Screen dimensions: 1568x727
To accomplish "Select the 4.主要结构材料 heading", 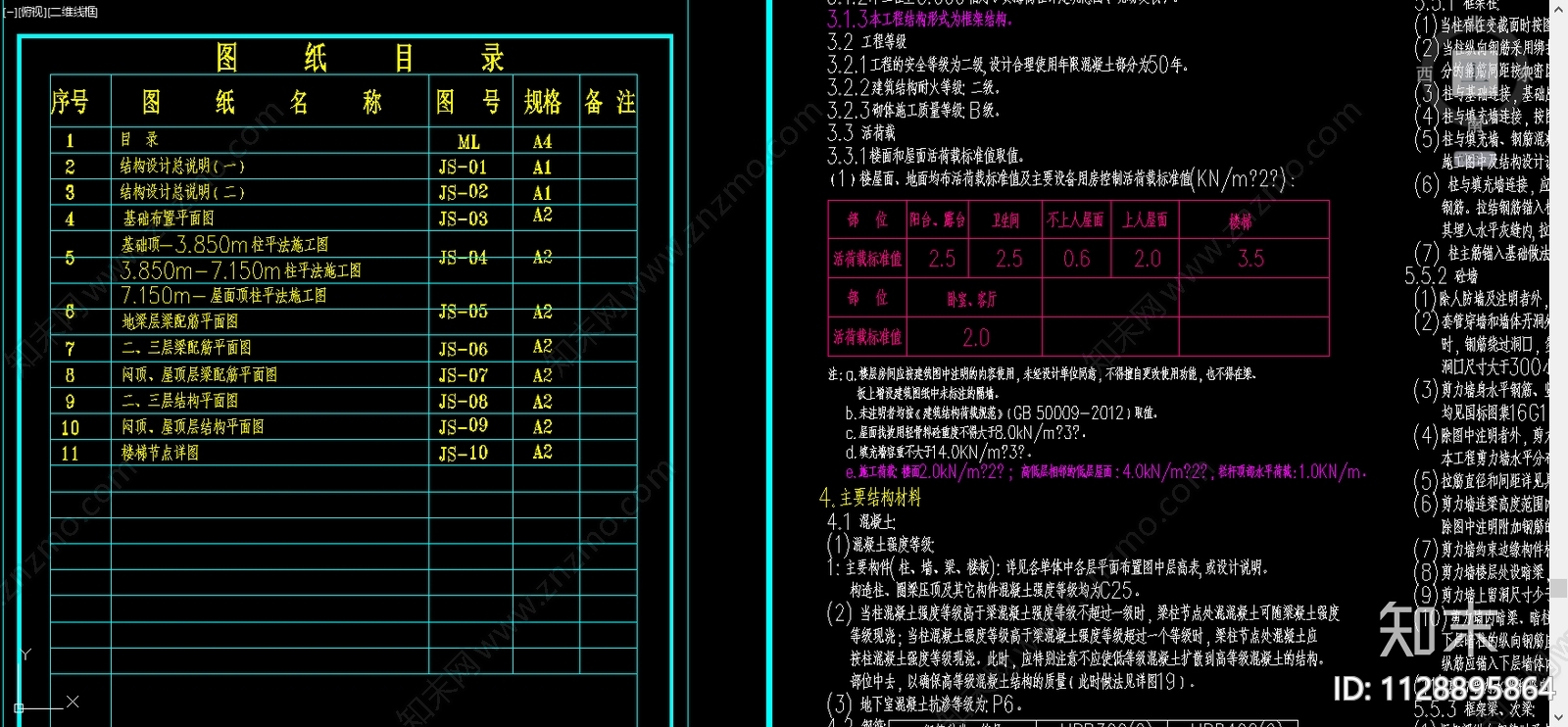I will coord(870,498).
